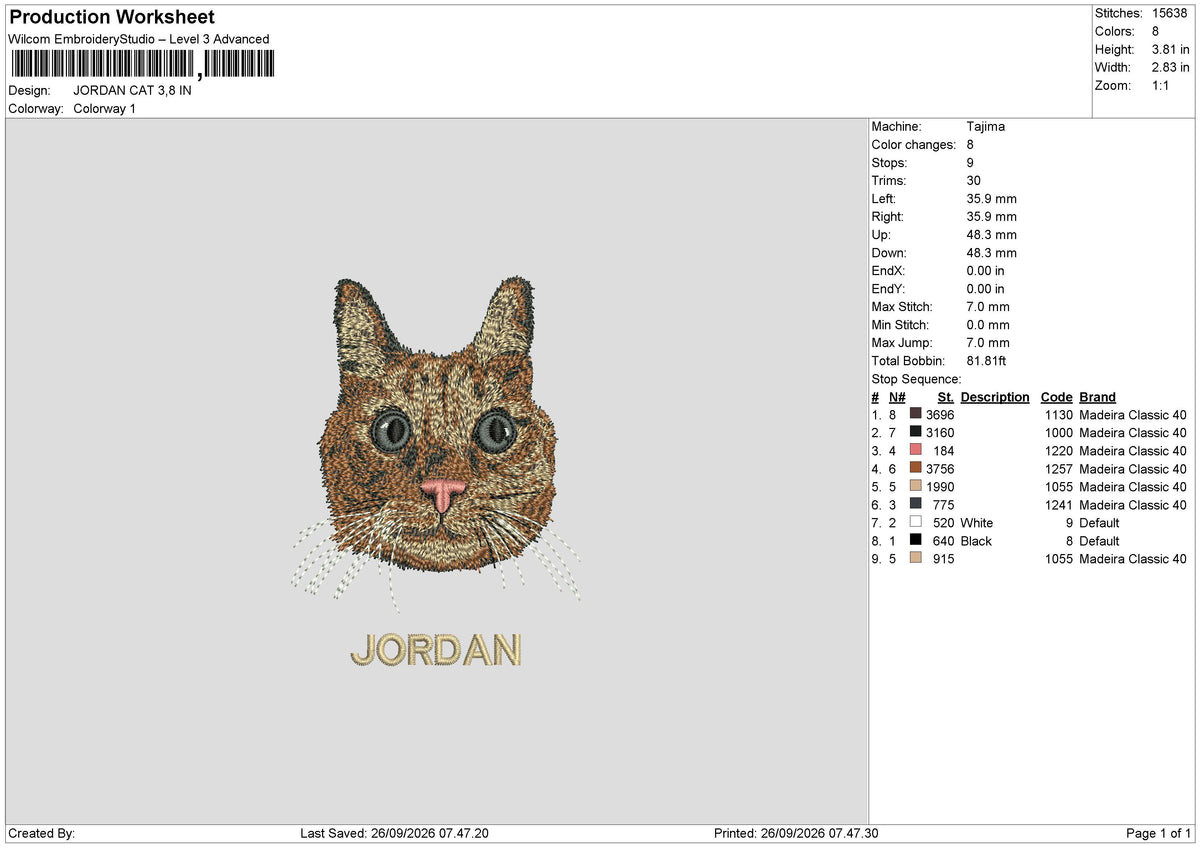
Task: Click the White description in stop 7
Action: click(977, 522)
